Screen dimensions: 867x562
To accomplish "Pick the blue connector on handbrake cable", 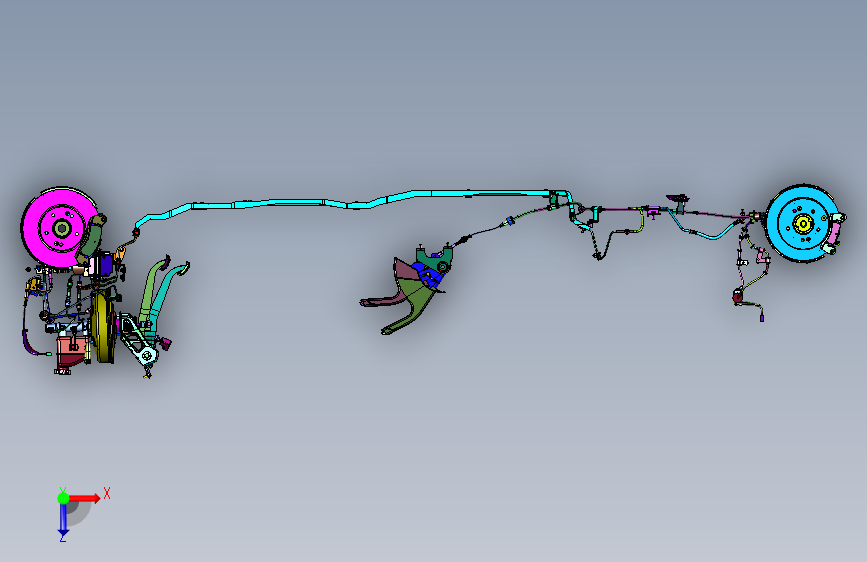I will click(509, 221).
